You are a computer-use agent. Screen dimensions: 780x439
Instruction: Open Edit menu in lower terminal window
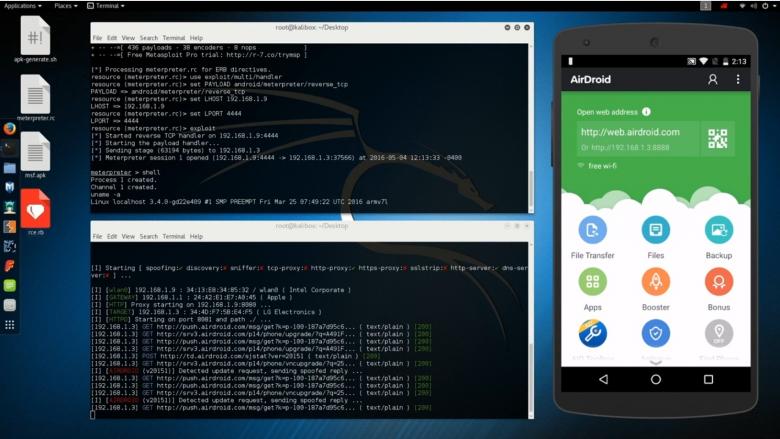click(112, 236)
